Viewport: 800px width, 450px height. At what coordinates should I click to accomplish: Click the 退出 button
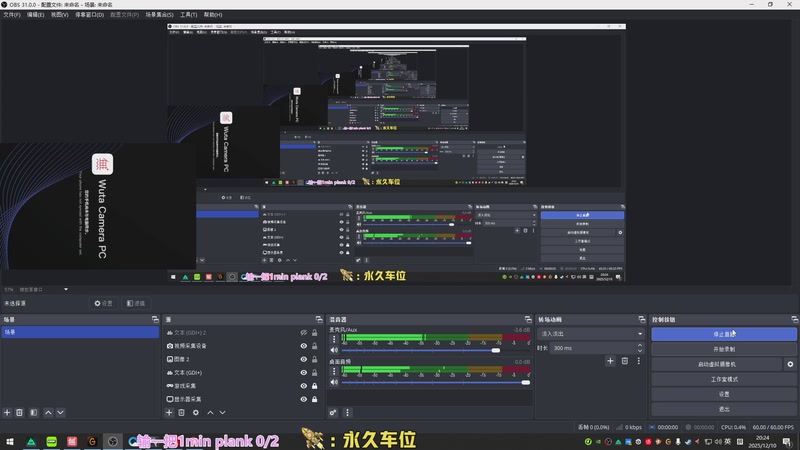pyautogui.click(x=724, y=409)
